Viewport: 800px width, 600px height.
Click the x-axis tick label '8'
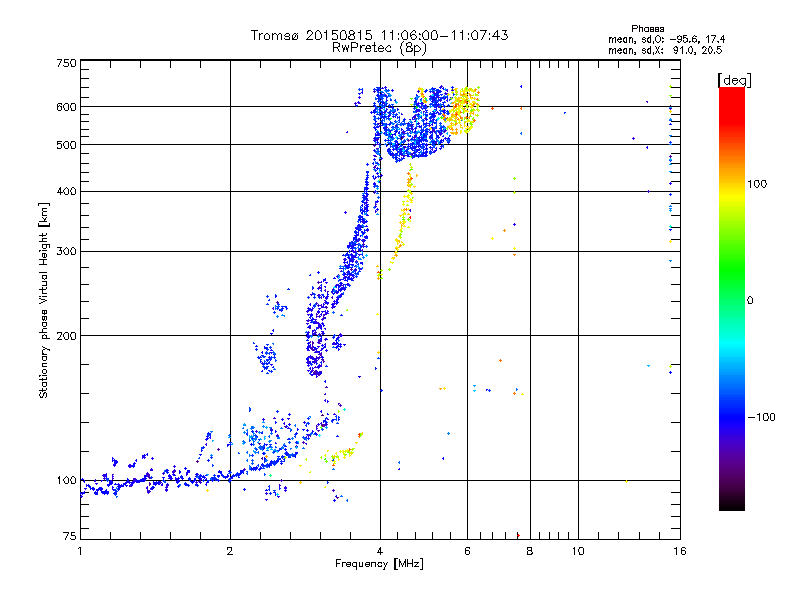coord(530,551)
